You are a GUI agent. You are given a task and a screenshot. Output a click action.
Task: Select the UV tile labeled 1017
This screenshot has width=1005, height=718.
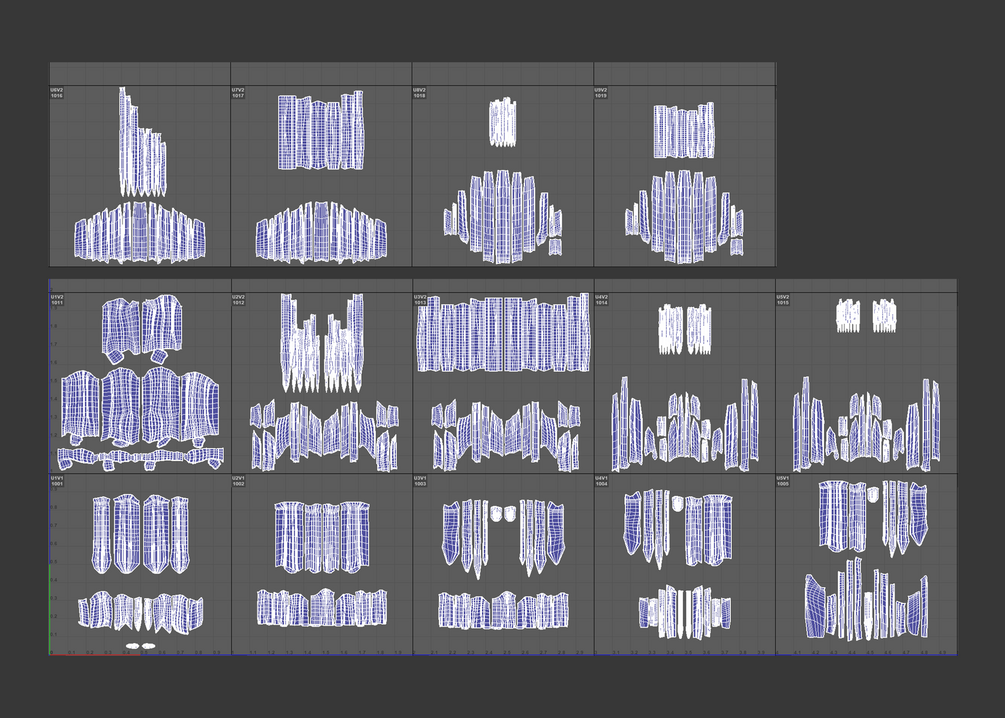[321, 176]
